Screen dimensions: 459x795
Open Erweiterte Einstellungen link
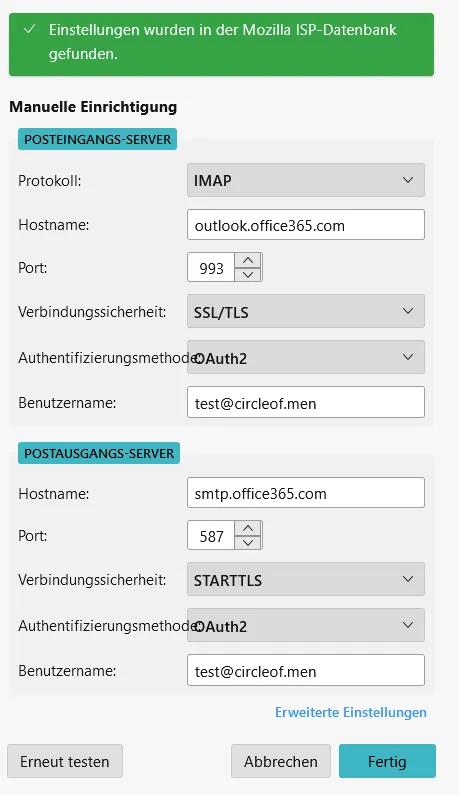(350, 712)
